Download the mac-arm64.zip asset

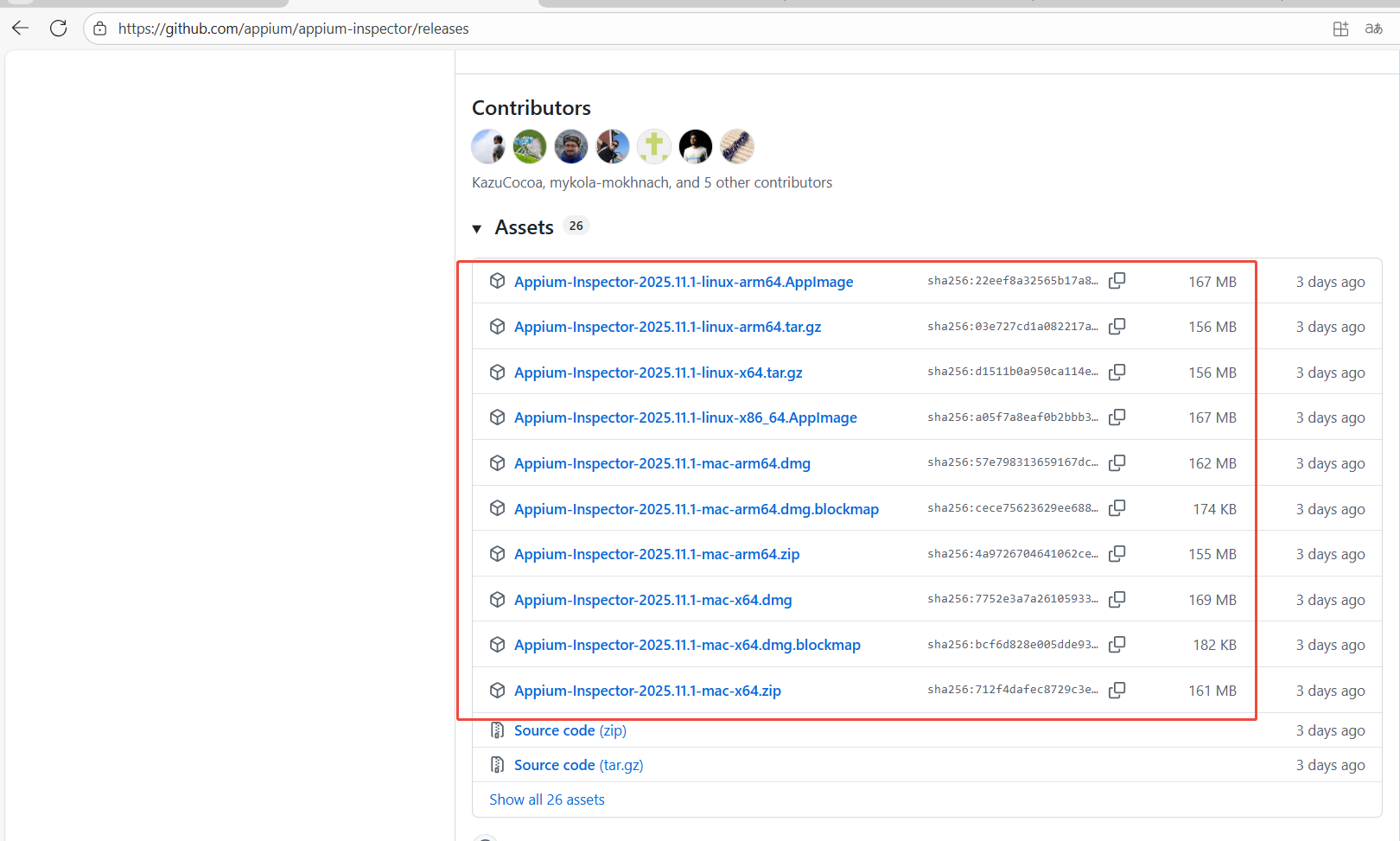657,554
